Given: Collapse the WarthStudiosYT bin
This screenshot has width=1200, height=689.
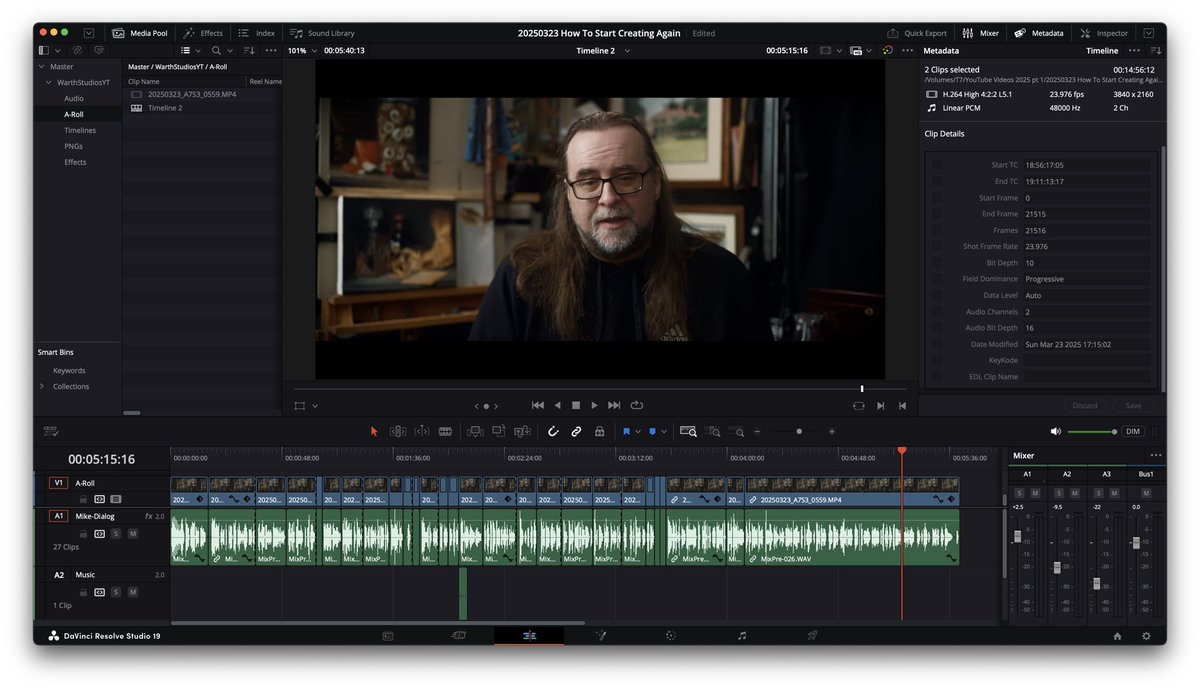Looking at the screenshot, I should tap(48, 82).
